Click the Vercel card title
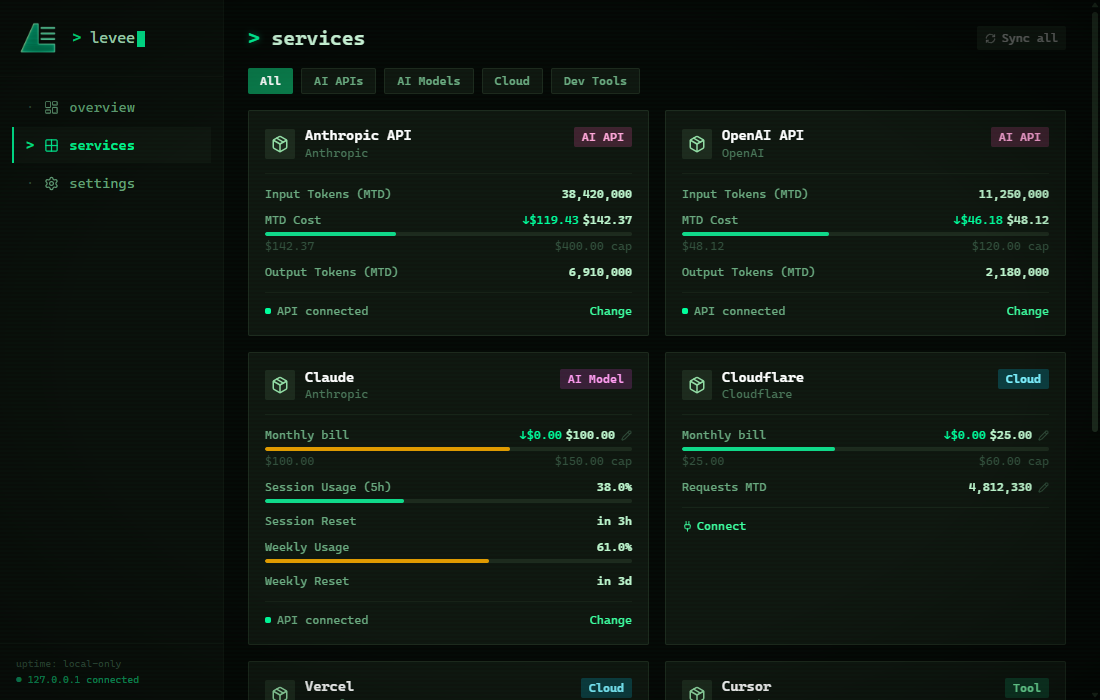This screenshot has width=1100, height=700. 329,687
